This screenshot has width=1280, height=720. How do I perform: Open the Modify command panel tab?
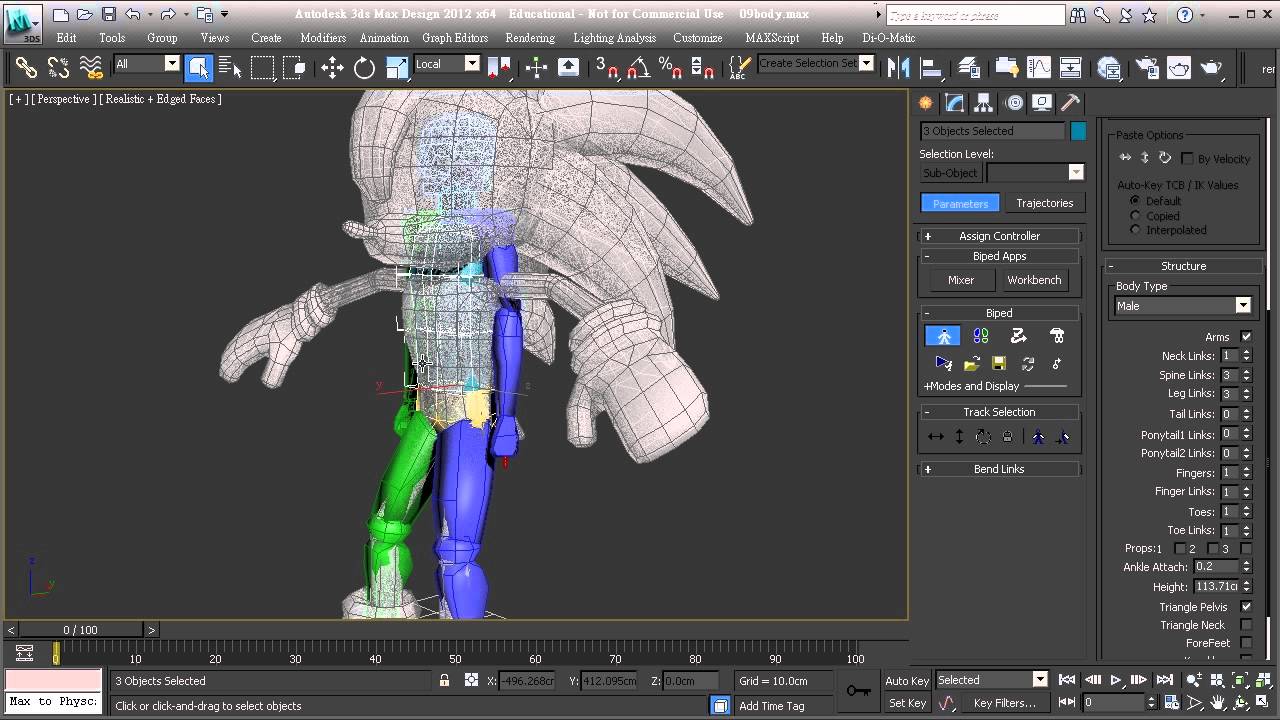[x=954, y=103]
